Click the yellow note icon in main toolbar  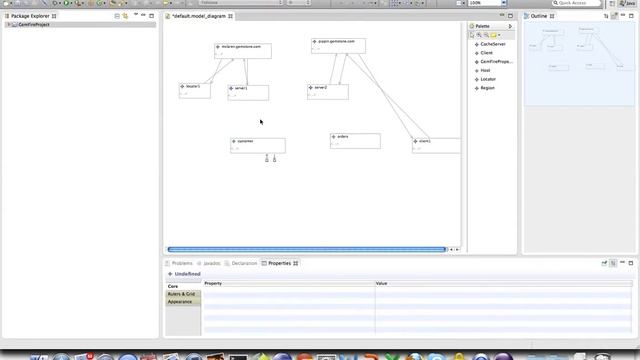[166, 3]
